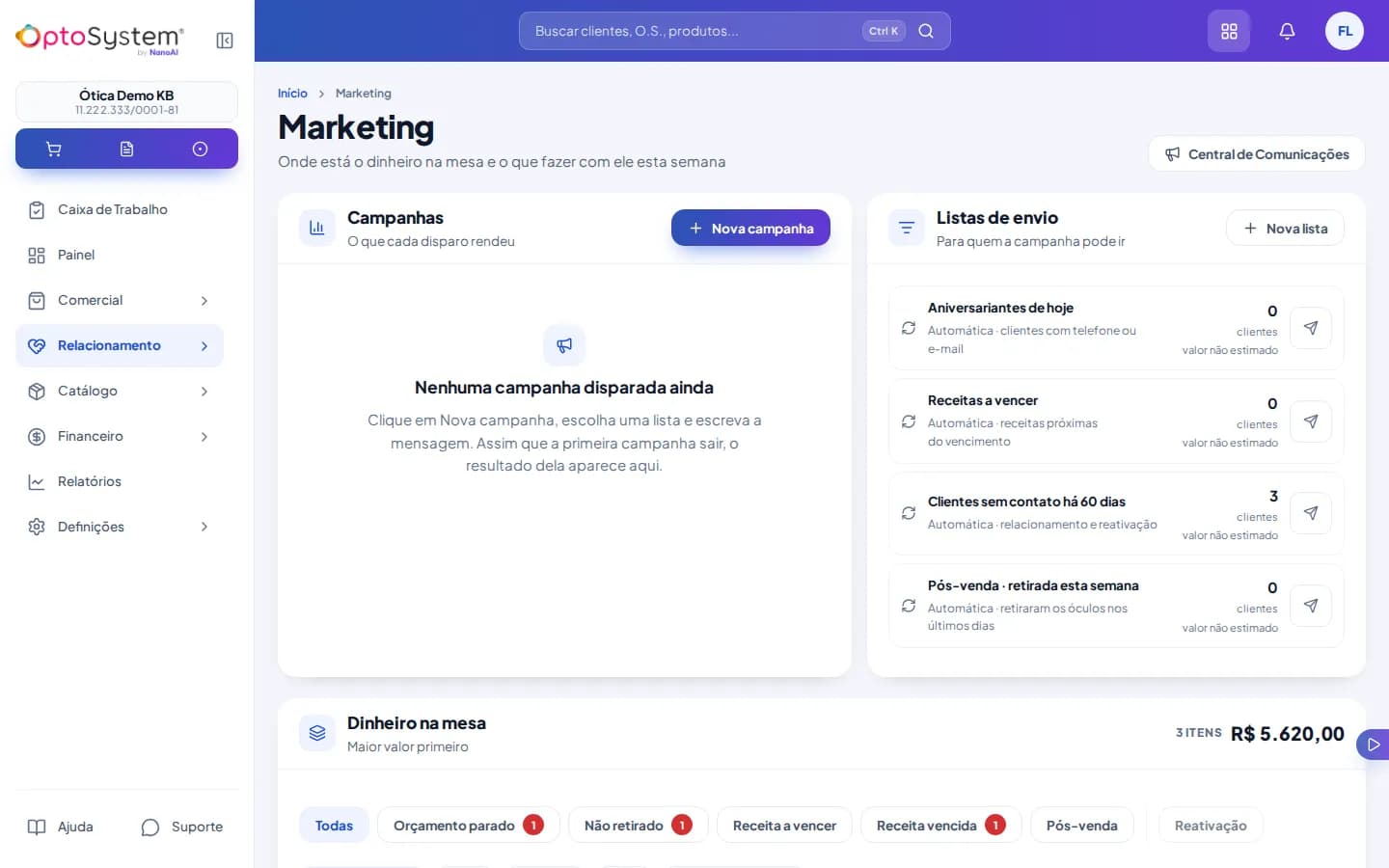The image size is (1389, 868).
Task: Filter by Não retirado
Action: pos(639,826)
